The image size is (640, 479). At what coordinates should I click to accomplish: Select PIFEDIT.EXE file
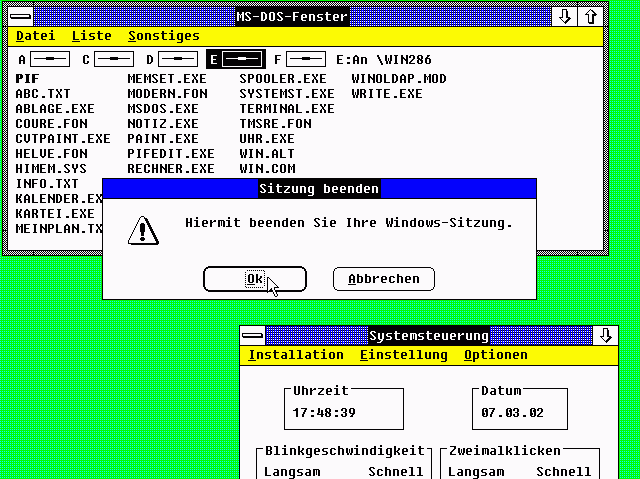coord(171,154)
